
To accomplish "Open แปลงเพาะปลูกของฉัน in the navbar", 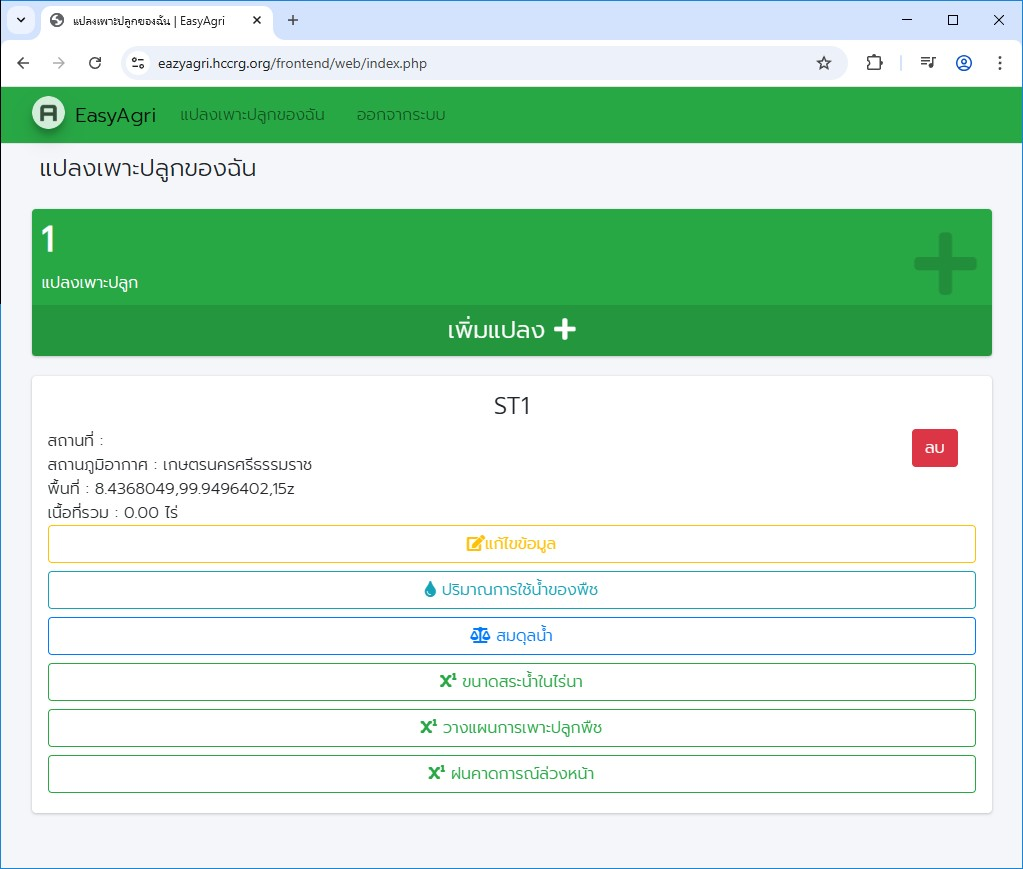I will [252, 115].
